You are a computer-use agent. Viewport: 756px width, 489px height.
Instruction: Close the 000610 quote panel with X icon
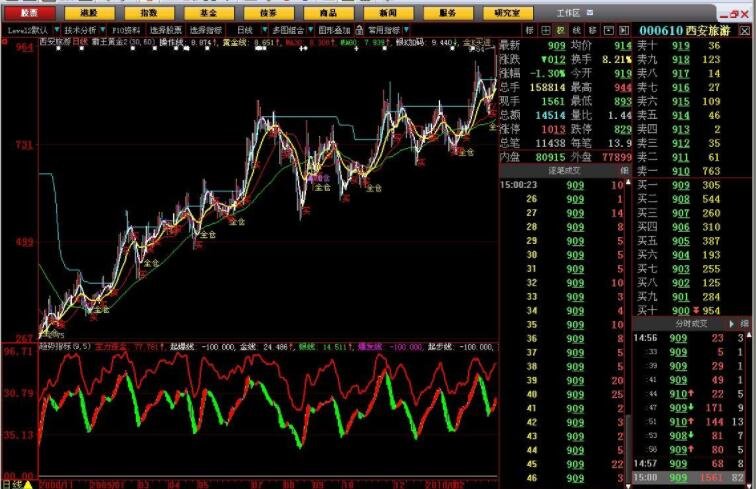coord(745,30)
